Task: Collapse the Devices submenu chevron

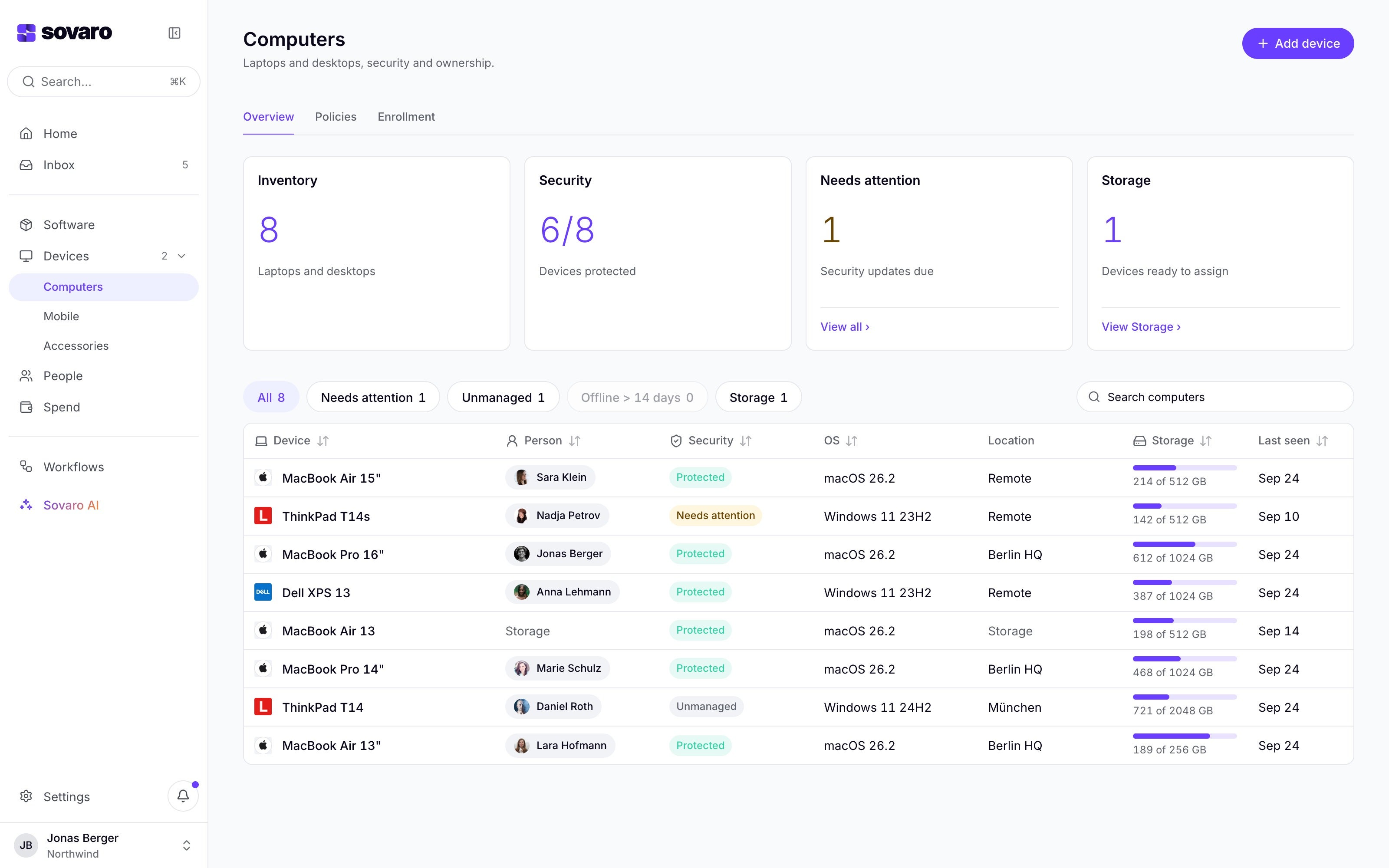Action: click(181, 256)
